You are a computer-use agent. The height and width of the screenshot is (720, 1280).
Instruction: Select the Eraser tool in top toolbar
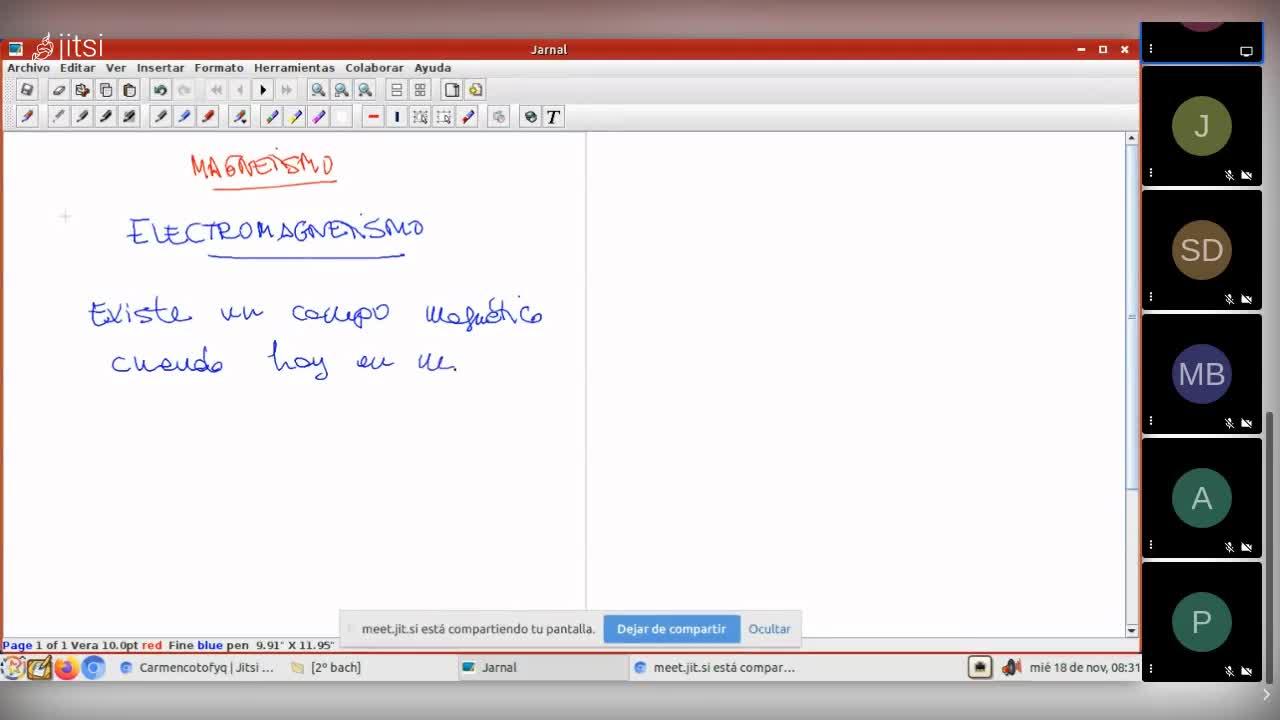tap(59, 90)
